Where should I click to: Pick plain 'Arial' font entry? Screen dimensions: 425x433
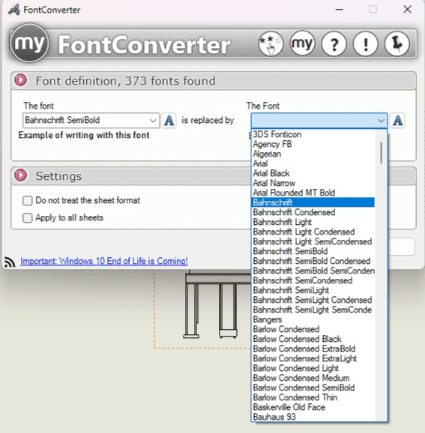click(313, 163)
